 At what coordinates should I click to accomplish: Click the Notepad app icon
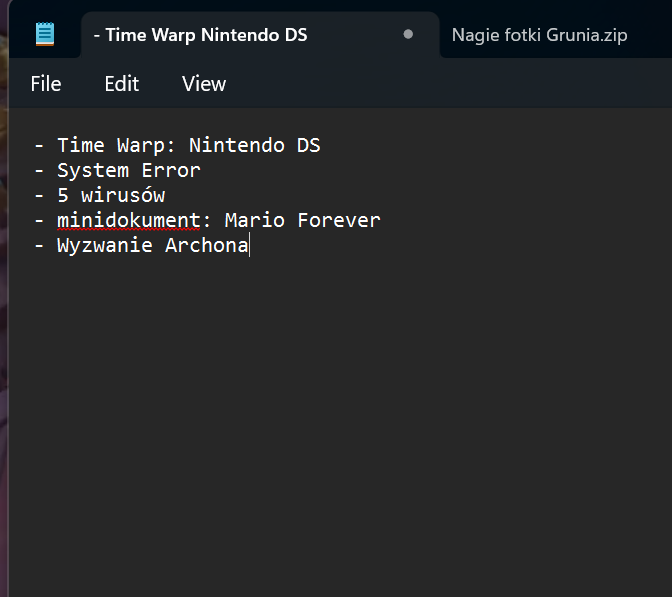[x=45, y=34]
